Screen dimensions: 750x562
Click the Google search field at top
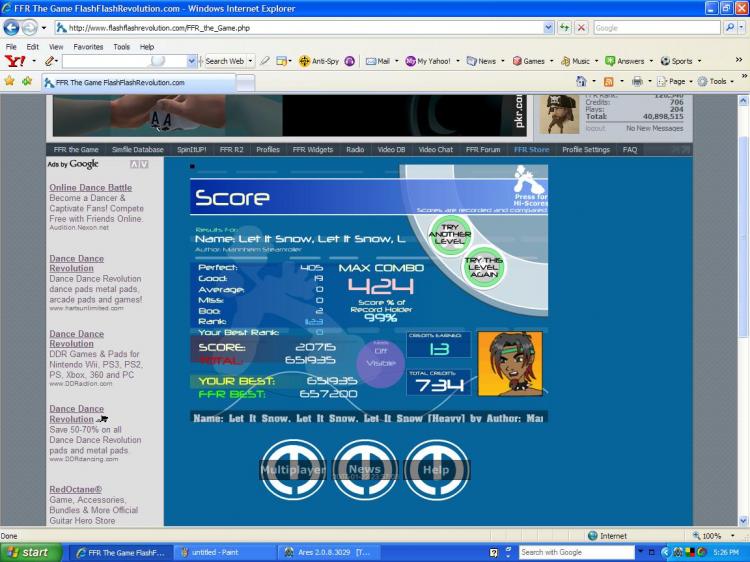(x=657, y=28)
